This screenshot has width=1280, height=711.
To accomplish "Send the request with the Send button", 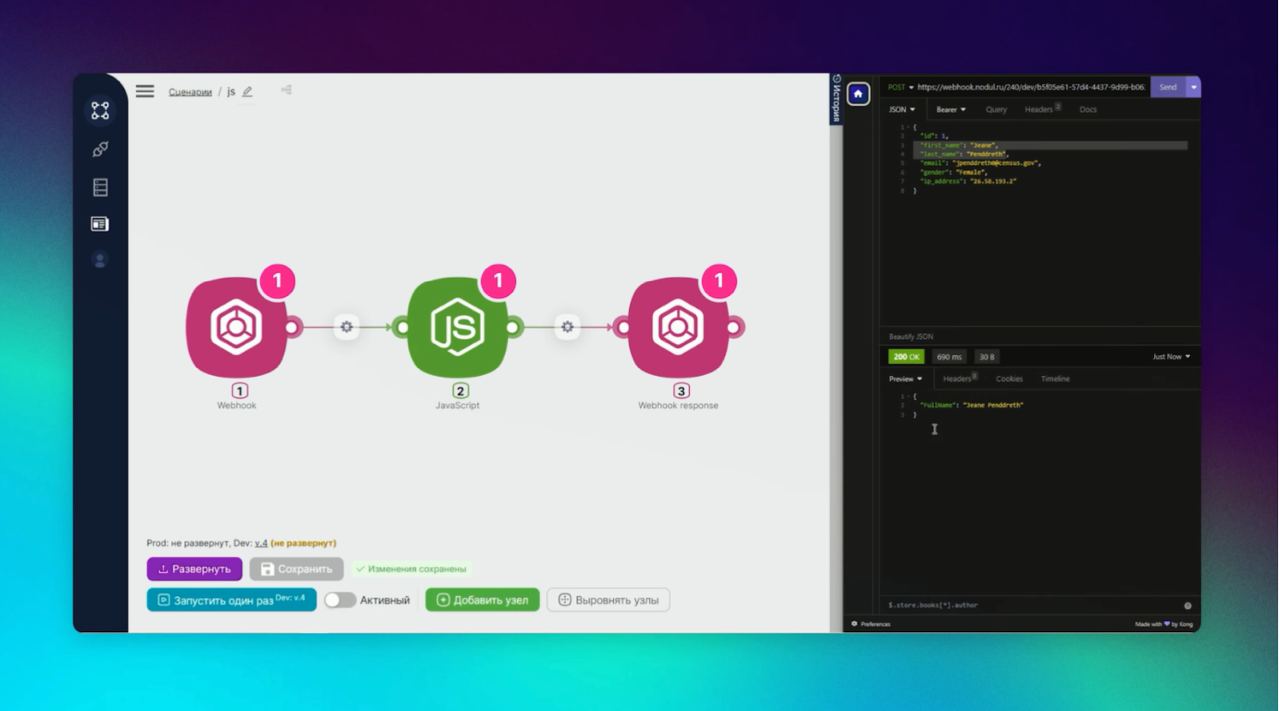I will pos(1168,87).
